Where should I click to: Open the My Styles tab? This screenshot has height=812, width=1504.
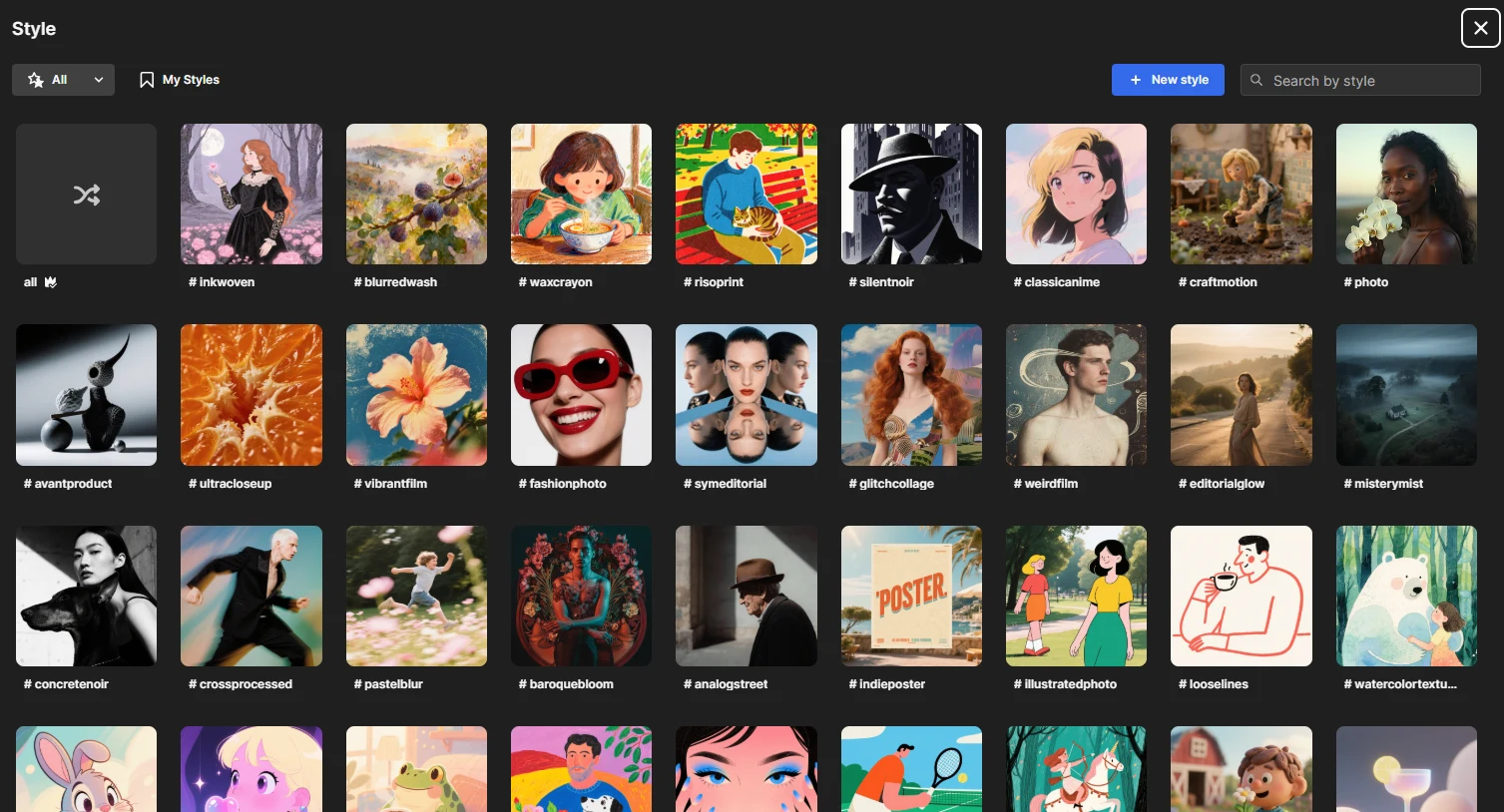[180, 80]
